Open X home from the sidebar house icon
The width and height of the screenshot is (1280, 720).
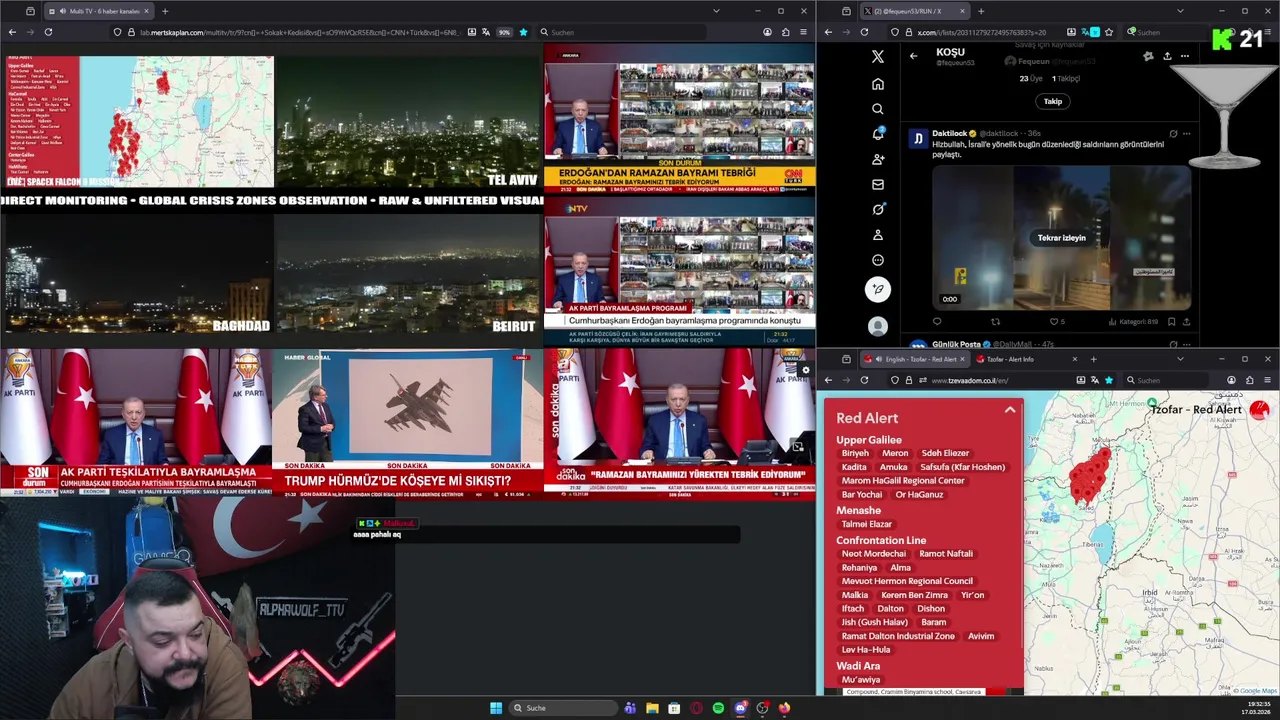tap(877, 84)
